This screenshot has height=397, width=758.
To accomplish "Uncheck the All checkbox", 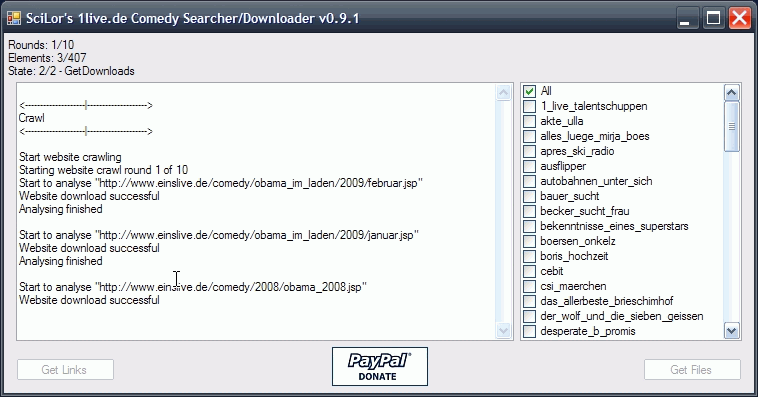I will coord(530,91).
